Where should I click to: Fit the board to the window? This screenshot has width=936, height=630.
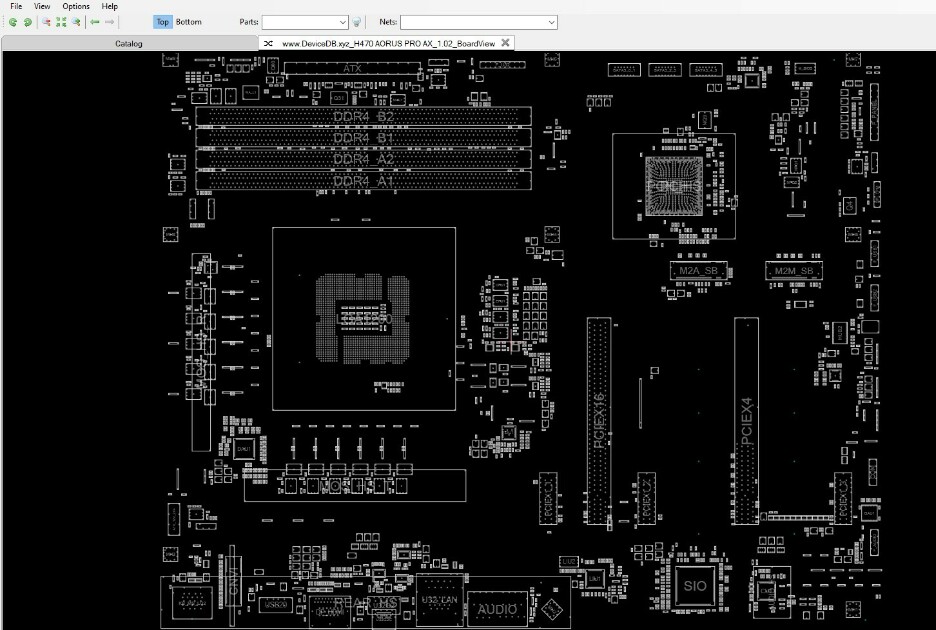point(61,22)
